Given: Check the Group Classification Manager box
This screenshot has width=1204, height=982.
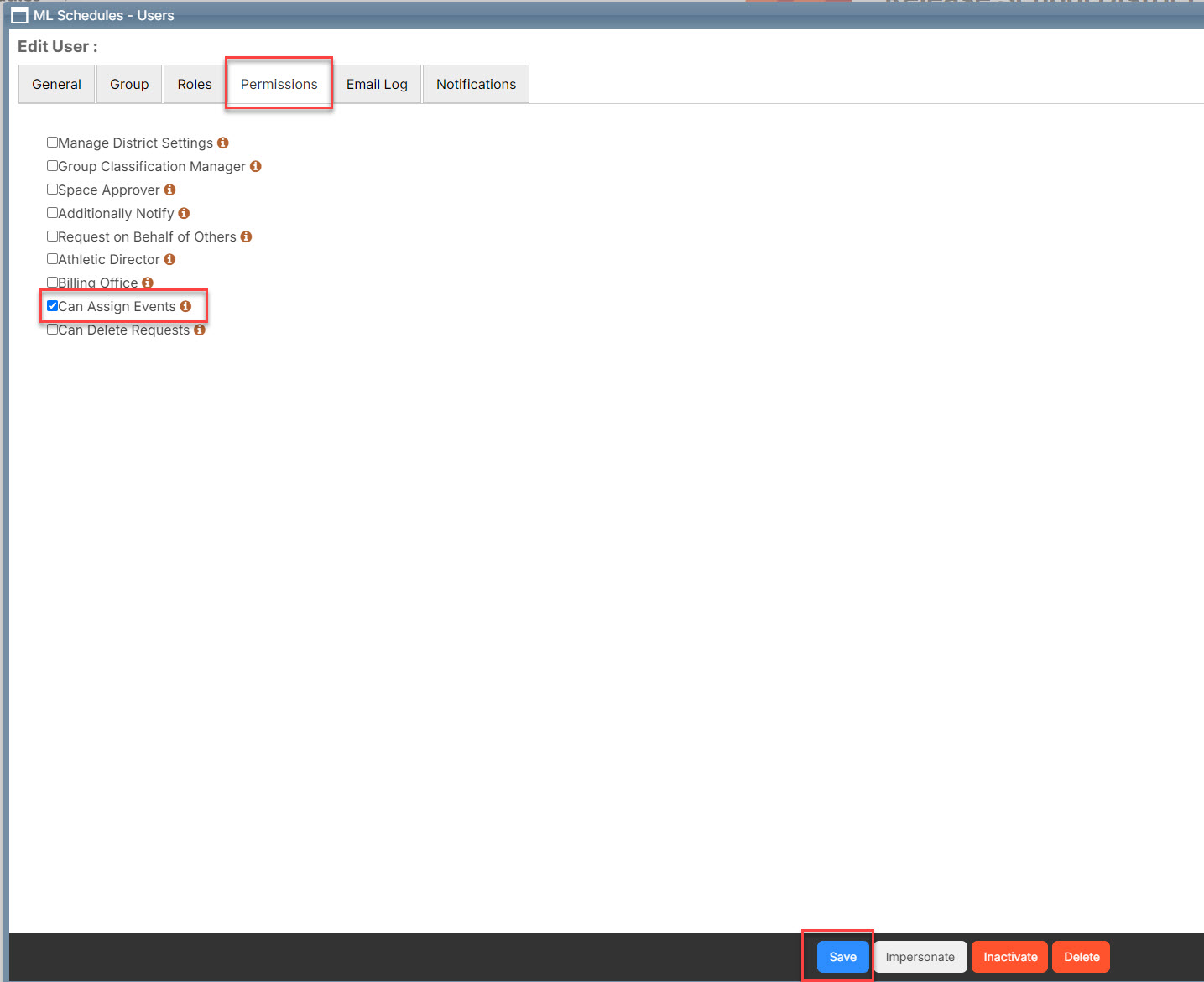Looking at the screenshot, I should [52, 165].
